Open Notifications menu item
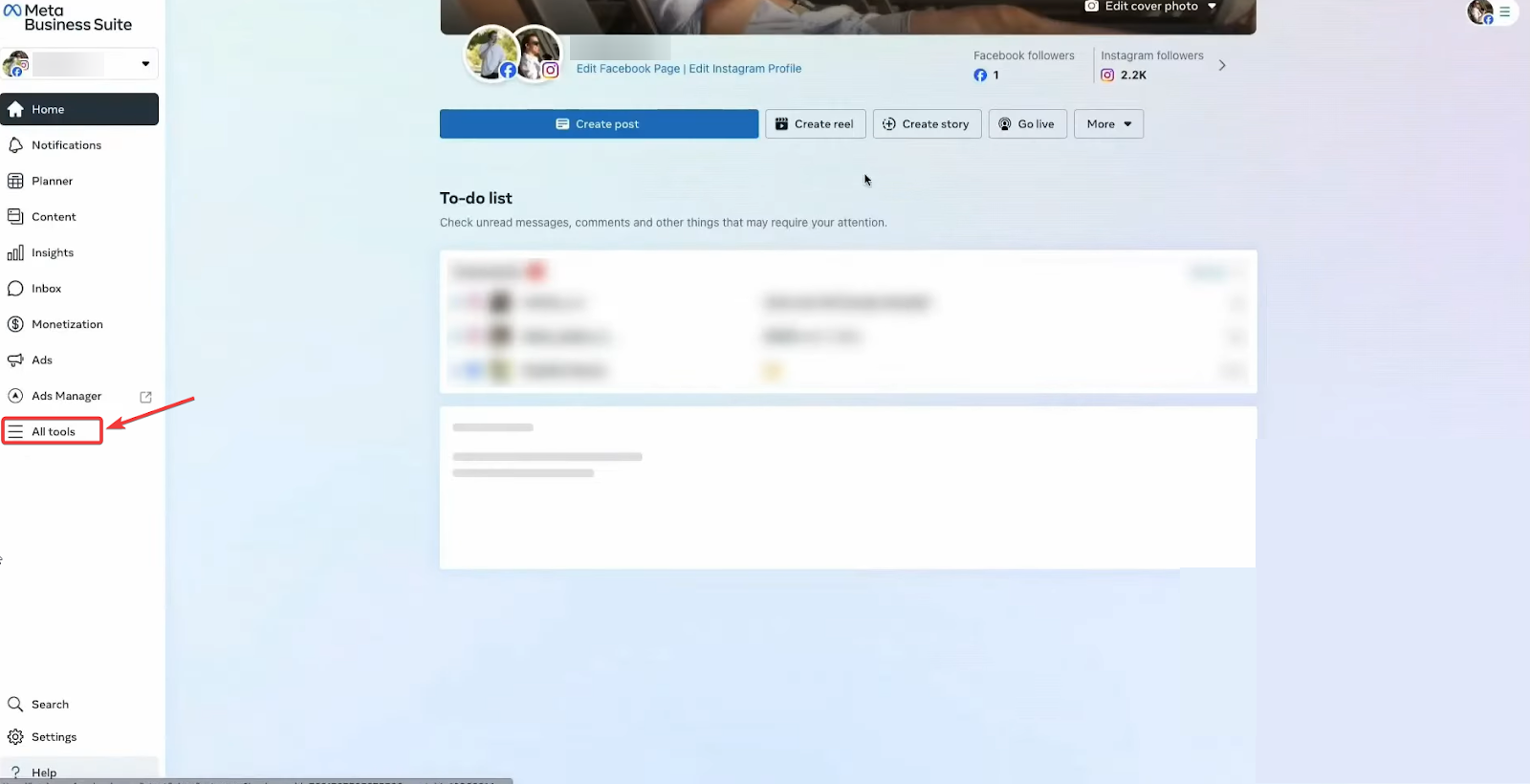This screenshot has height=784, width=1530. click(79, 145)
